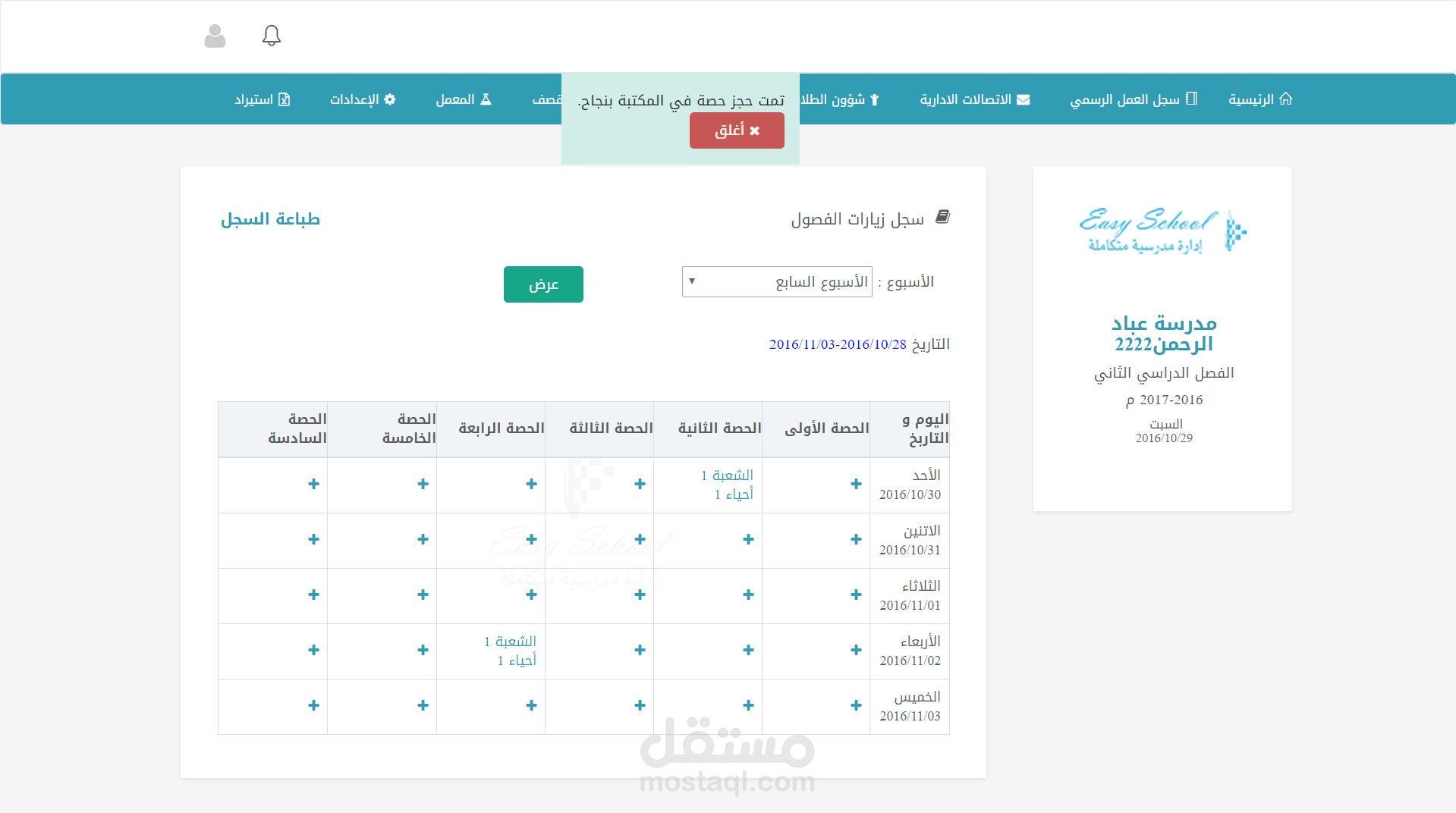Screen dimensions: 1456x813
Task: Add visit for الخميس in الحصة الثالثة
Action: [640, 705]
